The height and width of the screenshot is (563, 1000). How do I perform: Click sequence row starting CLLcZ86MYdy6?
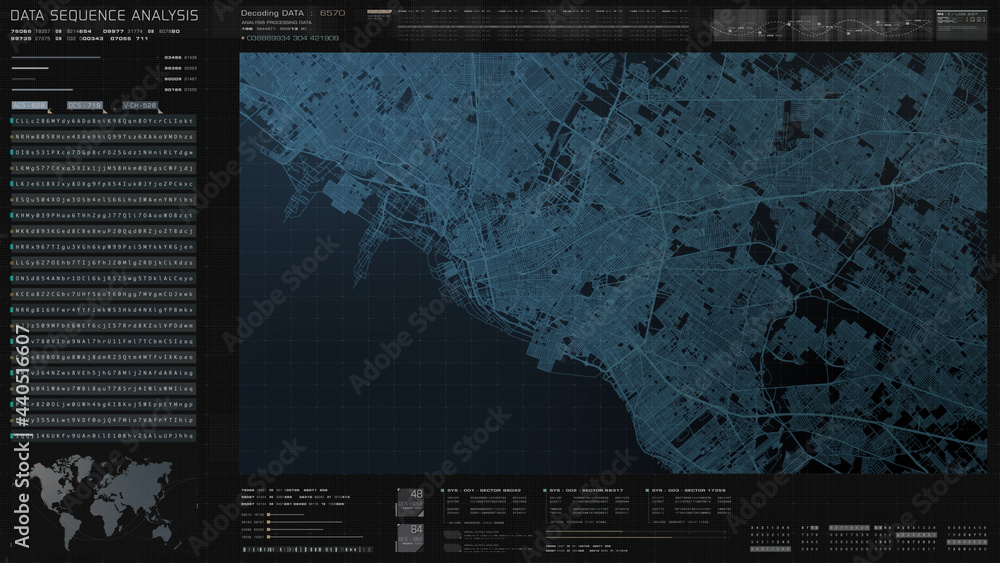pos(103,121)
